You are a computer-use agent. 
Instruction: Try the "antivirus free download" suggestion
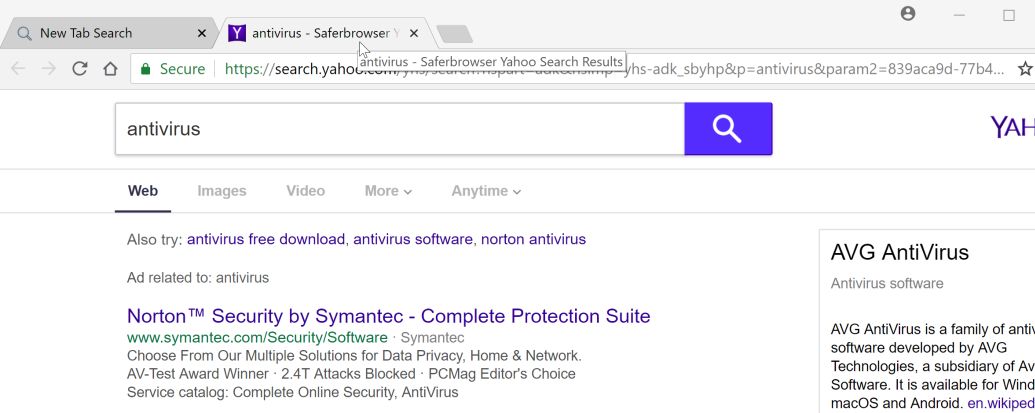pyautogui.click(x=265, y=239)
